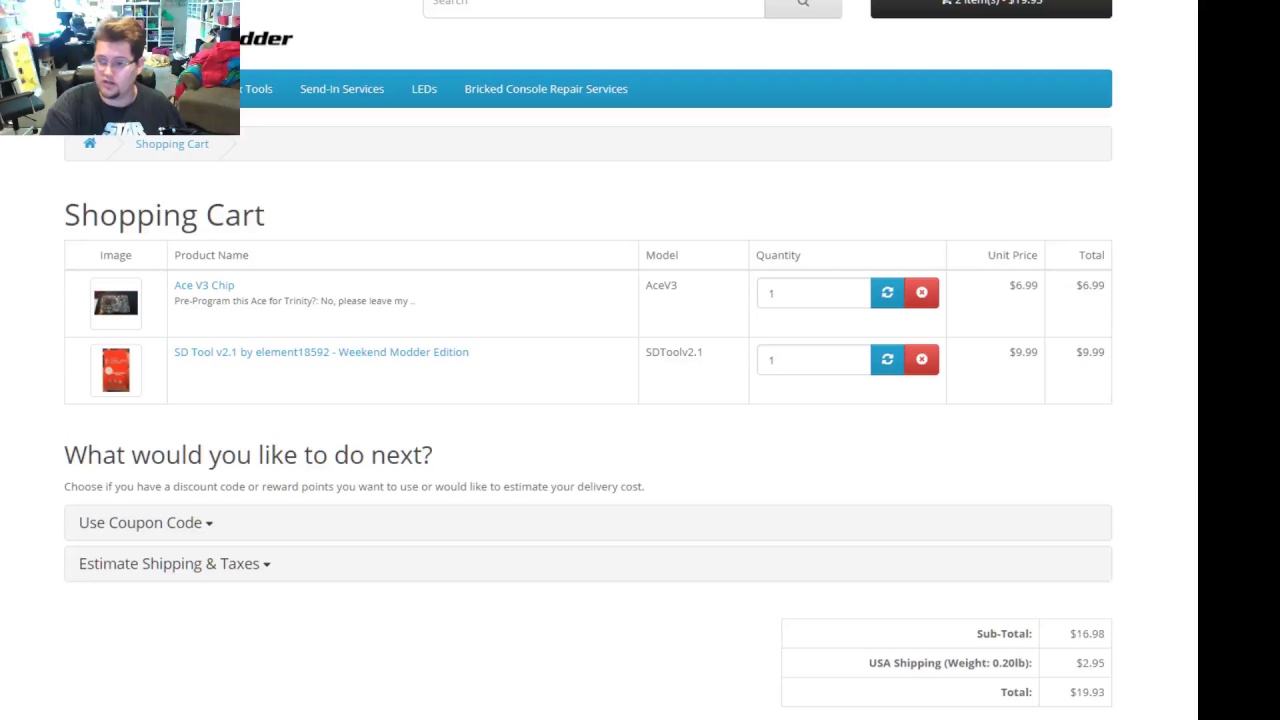Click the Product Name column header
The width and height of the screenshot is (1280, 720).
[x=211, y=255]
